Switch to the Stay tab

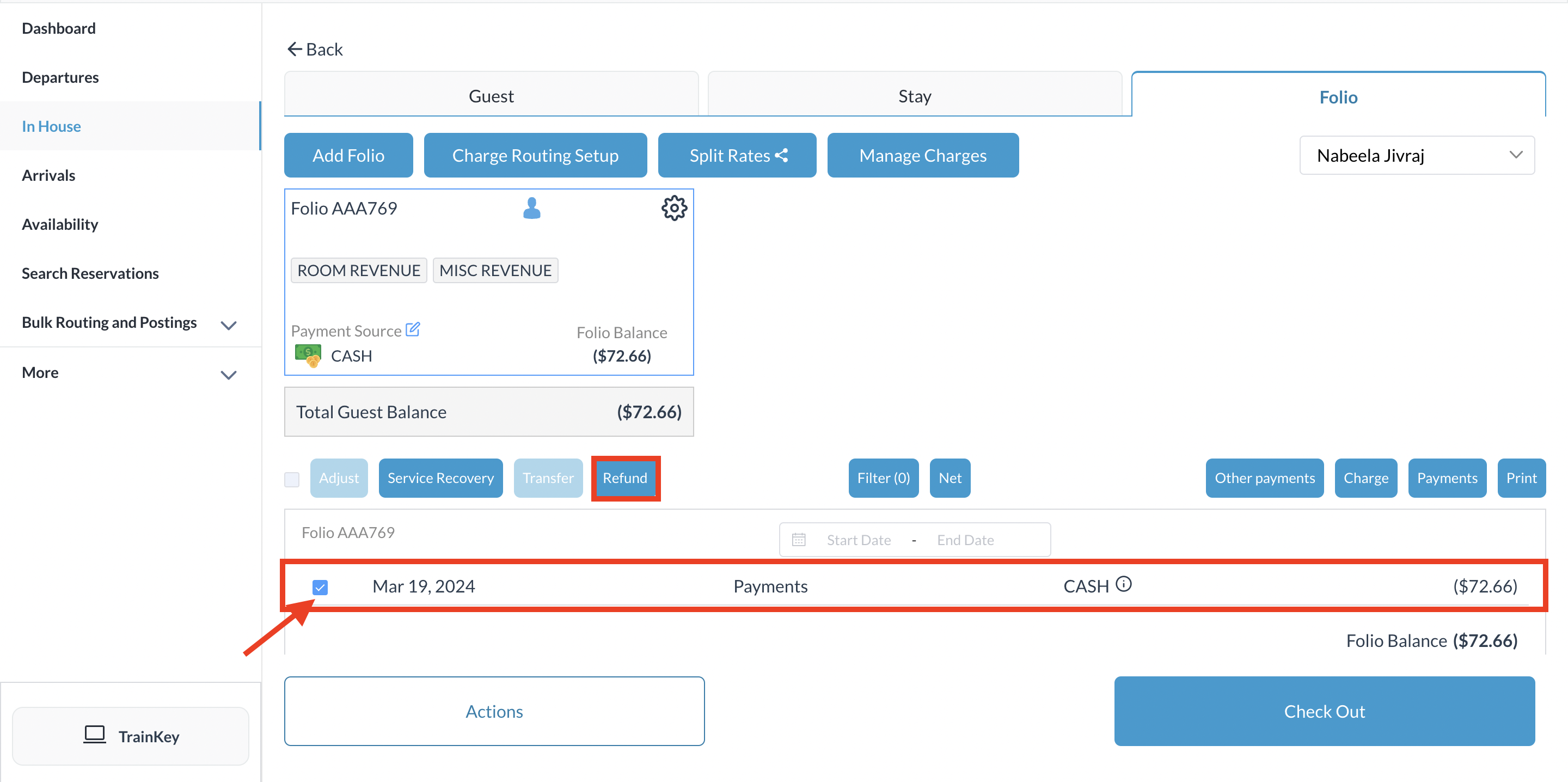point(914,96)
